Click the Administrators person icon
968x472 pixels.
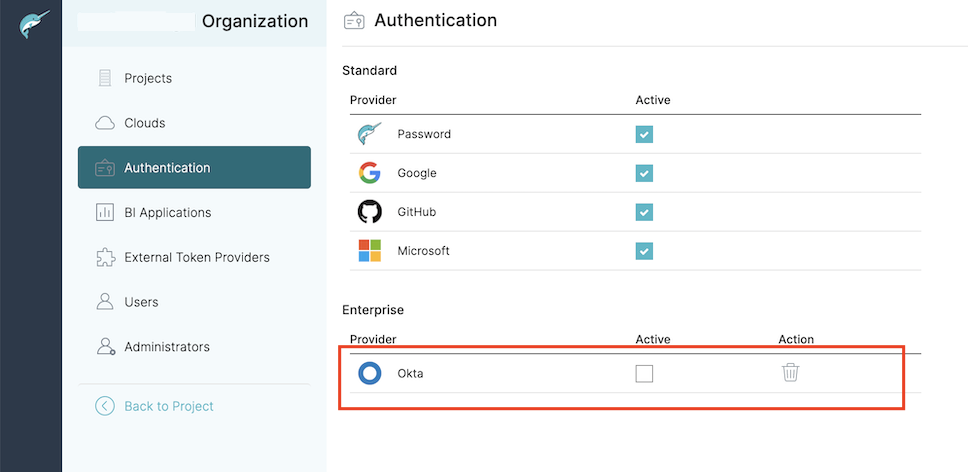[105, 347]
